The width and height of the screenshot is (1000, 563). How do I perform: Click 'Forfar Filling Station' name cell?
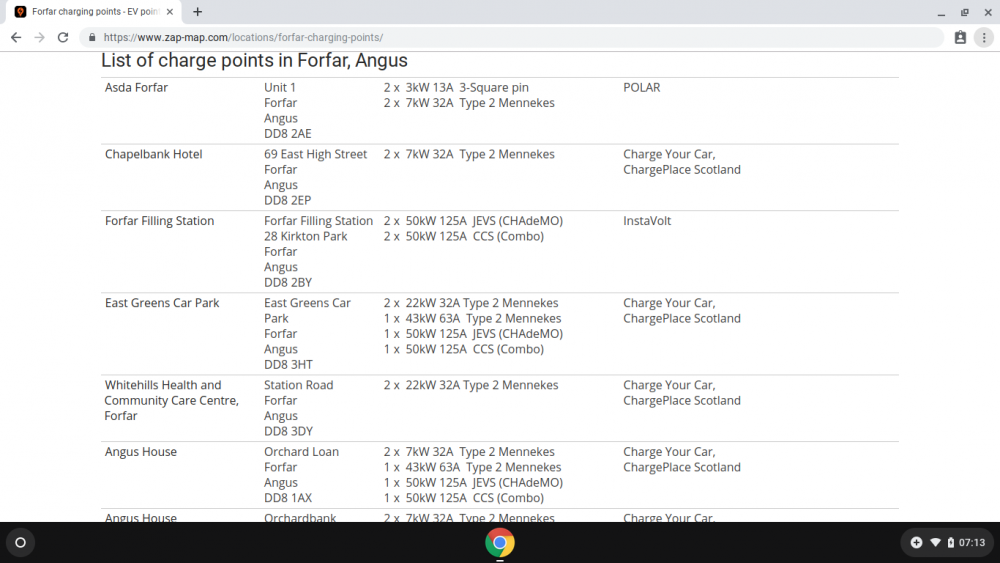(159, 221)
